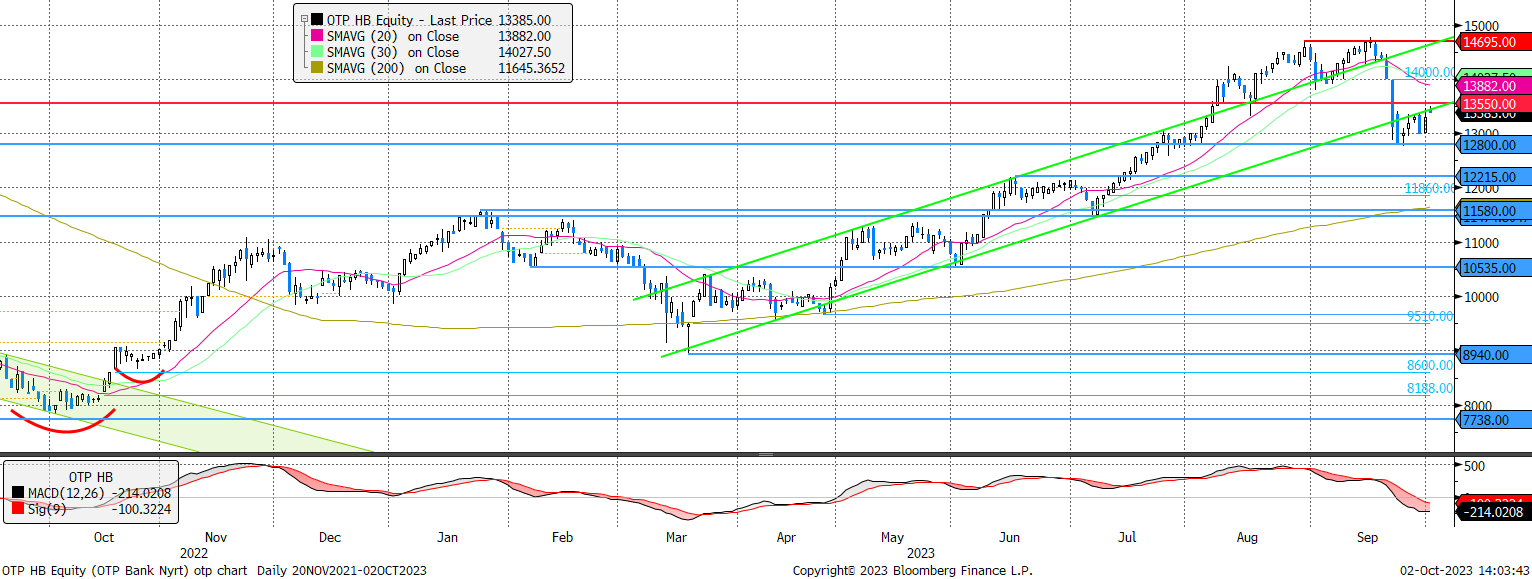Click the blue 8940.00 price axis tag

(x=1493, y=354)
